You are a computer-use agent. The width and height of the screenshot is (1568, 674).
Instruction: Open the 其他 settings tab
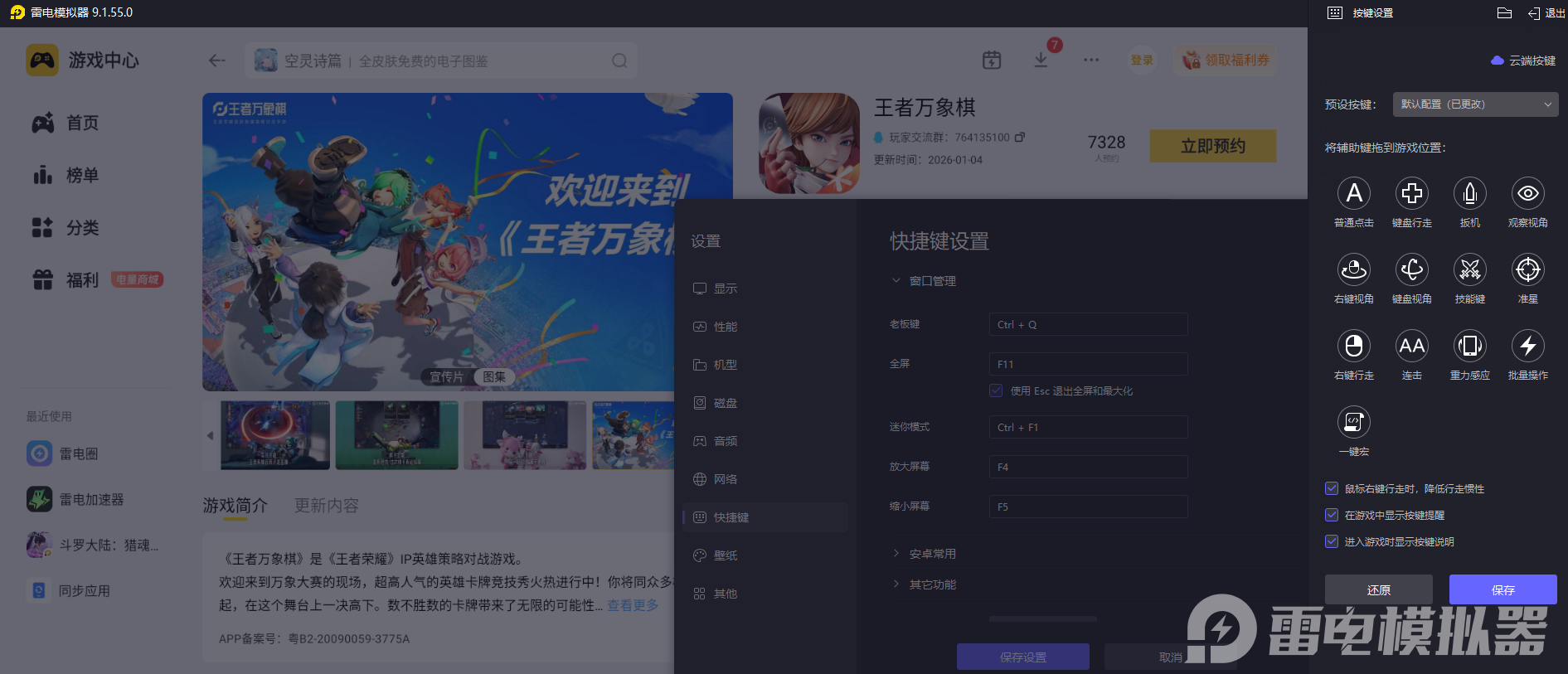pos(765,594)
